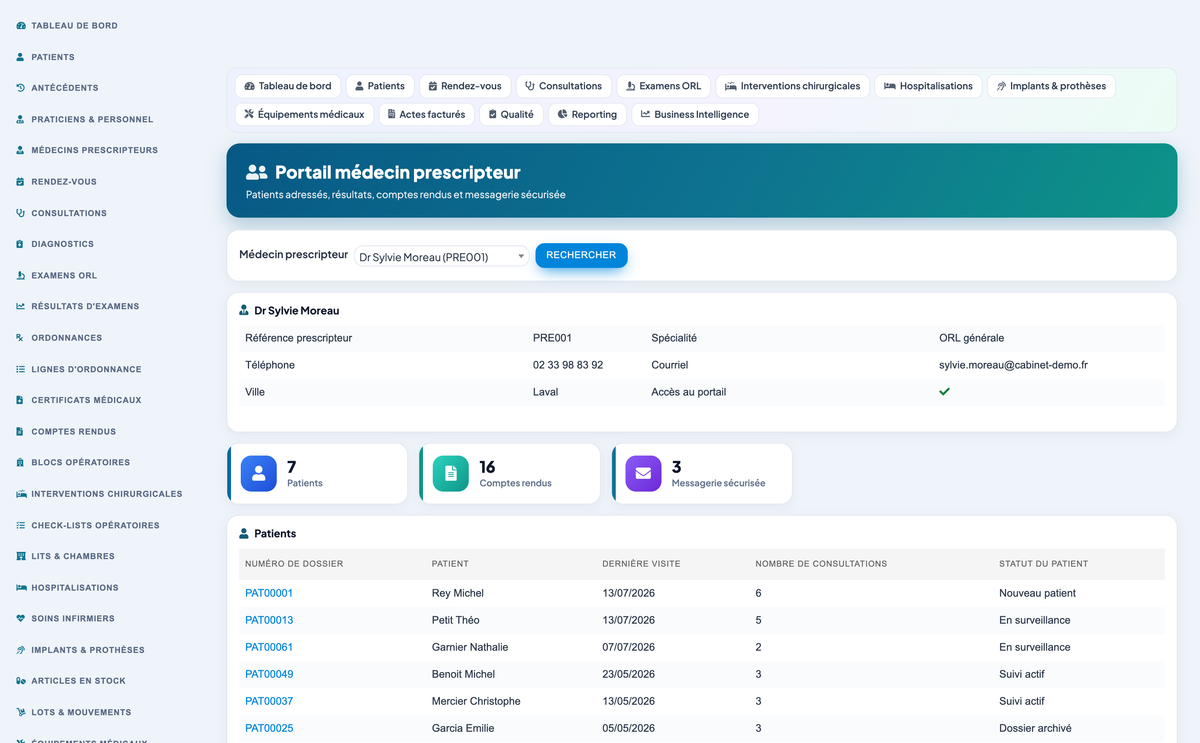
Task: Click the Rendez-vous calendar icon in sidebar
Action: (21, 182)
